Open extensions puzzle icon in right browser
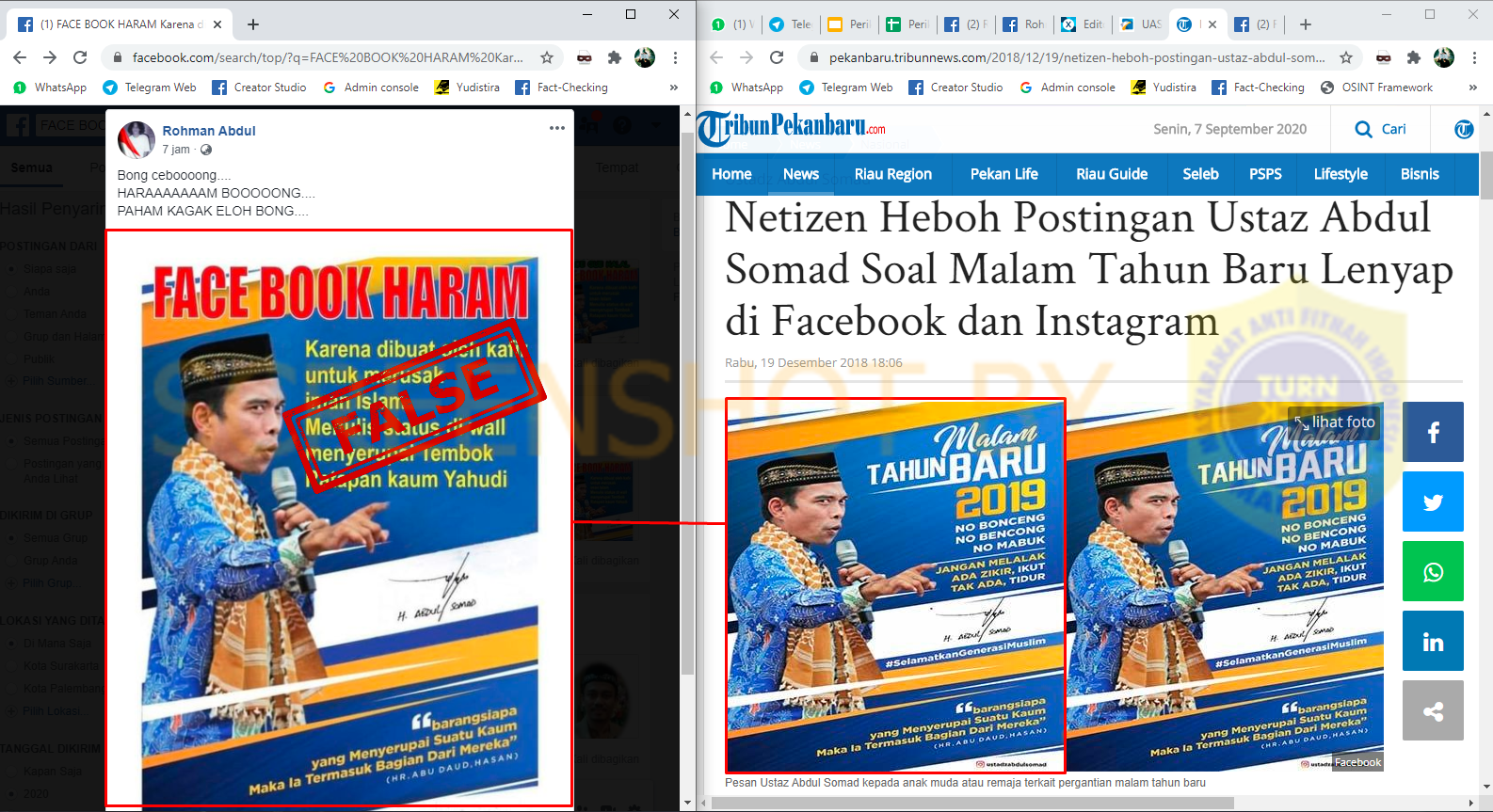 1413,57
